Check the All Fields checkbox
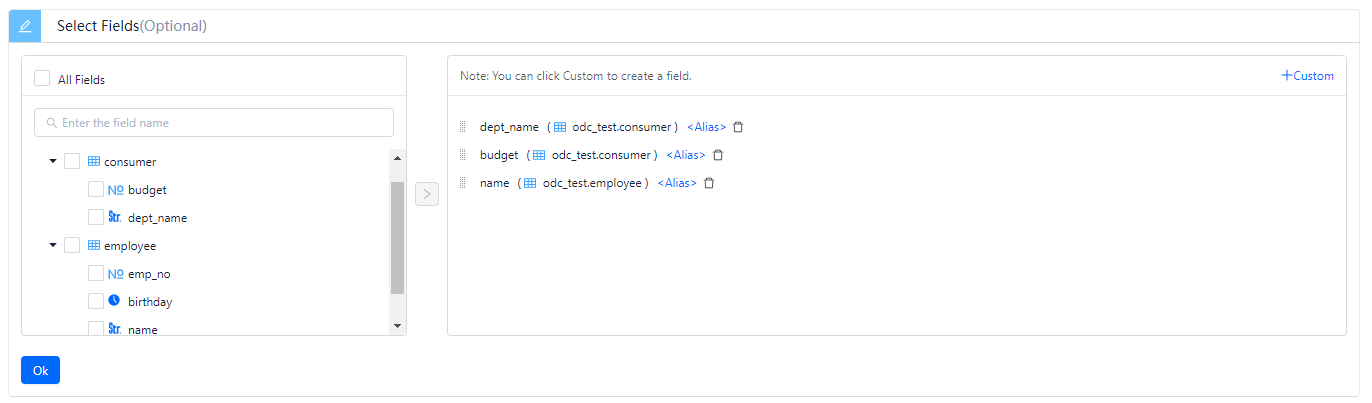This screenshot has width=1372, height=403. [x=42, y=79]
